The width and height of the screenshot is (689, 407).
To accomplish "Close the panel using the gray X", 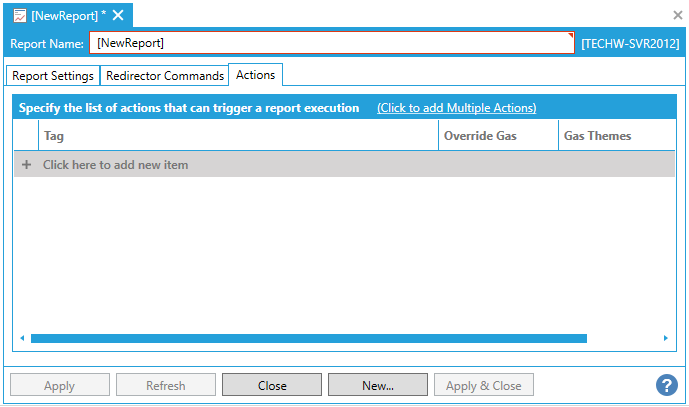I will pos(678,15).
